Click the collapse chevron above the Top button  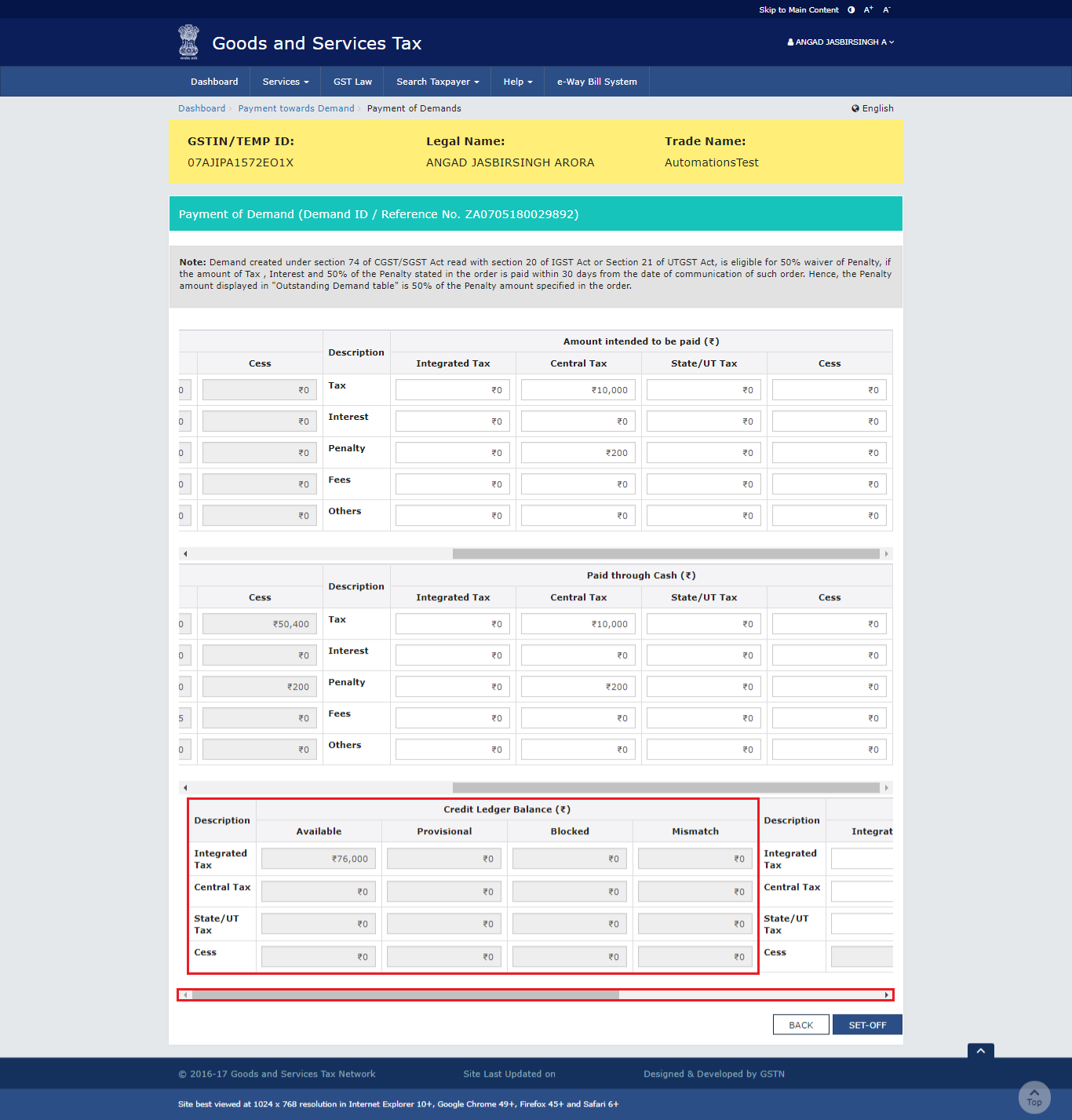980,1050
